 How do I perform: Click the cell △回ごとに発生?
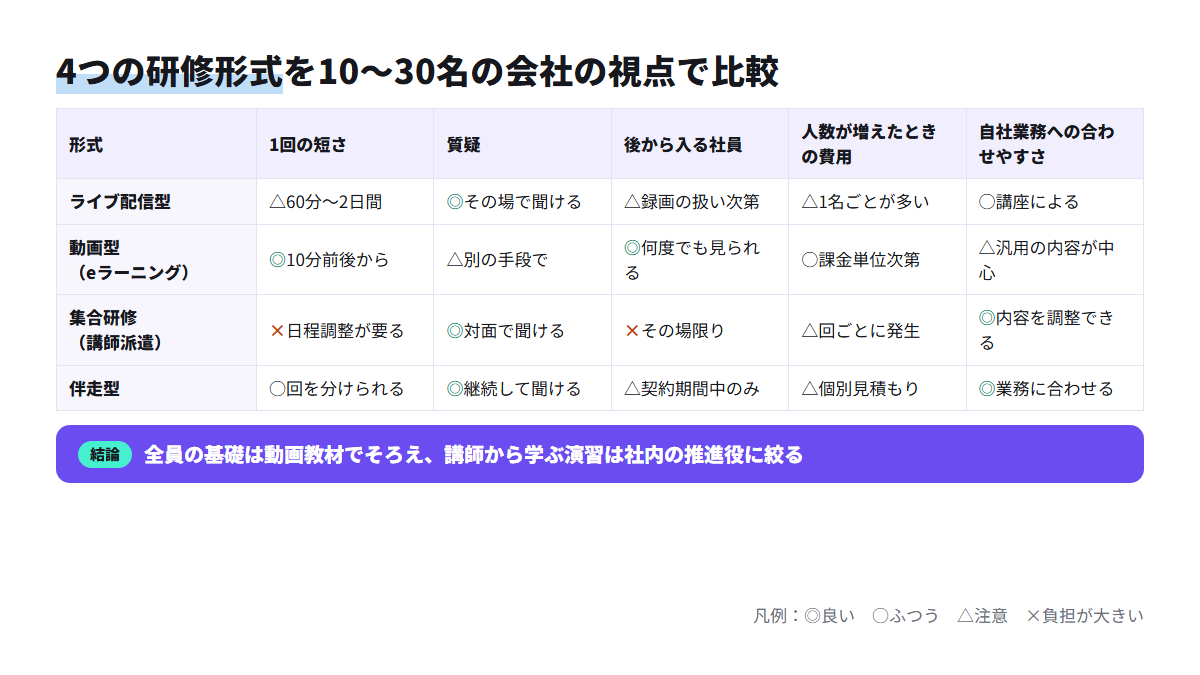point(877,330)
